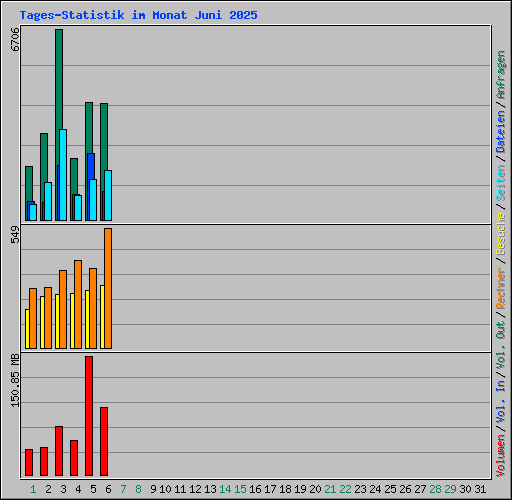
Task: Click day 28 on the x-axis
Action: click(435, 489)
